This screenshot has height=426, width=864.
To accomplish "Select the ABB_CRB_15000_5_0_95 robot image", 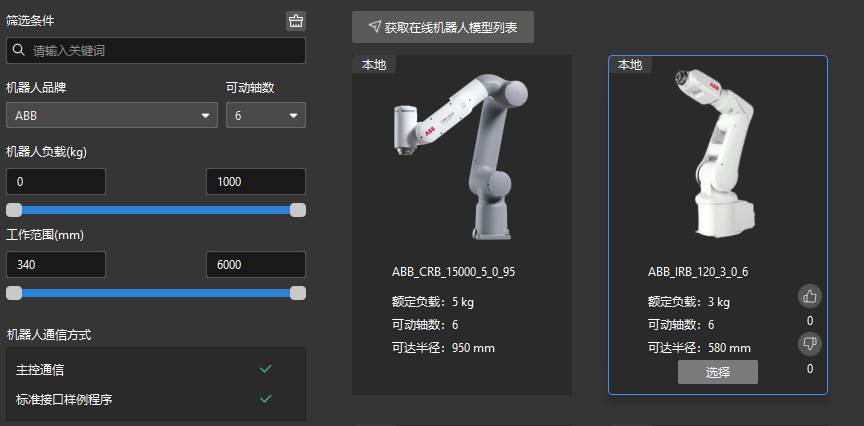I will pos(461,157).
